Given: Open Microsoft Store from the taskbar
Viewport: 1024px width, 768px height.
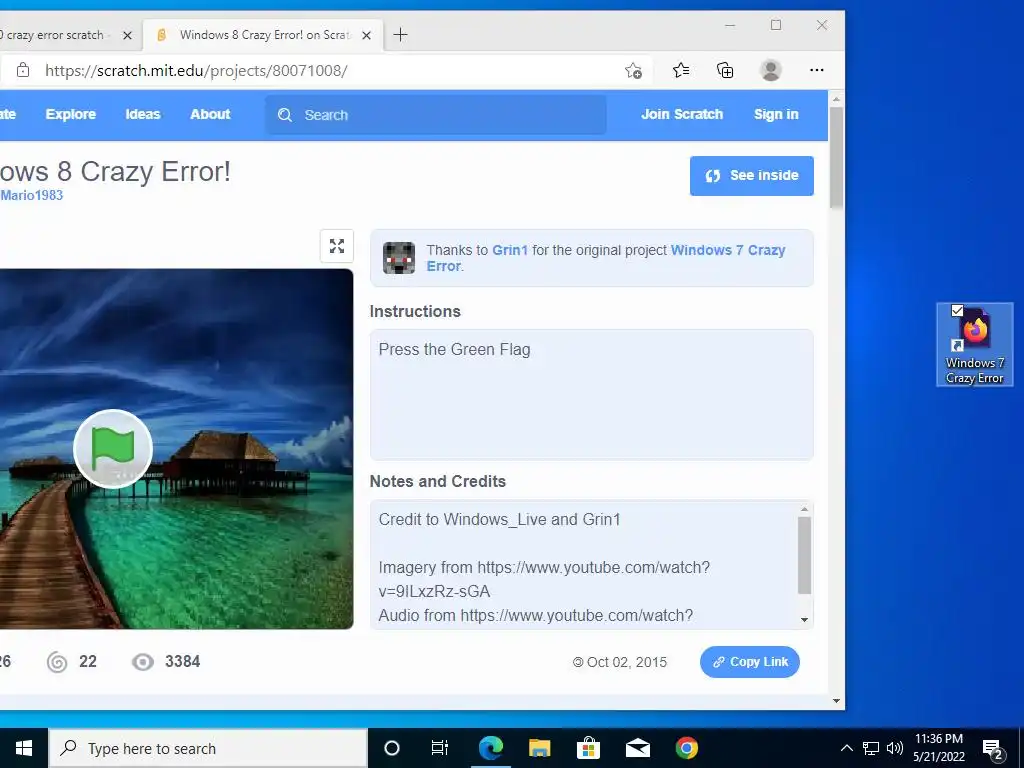Looking at the screenshot, I should tap(588, 748).
